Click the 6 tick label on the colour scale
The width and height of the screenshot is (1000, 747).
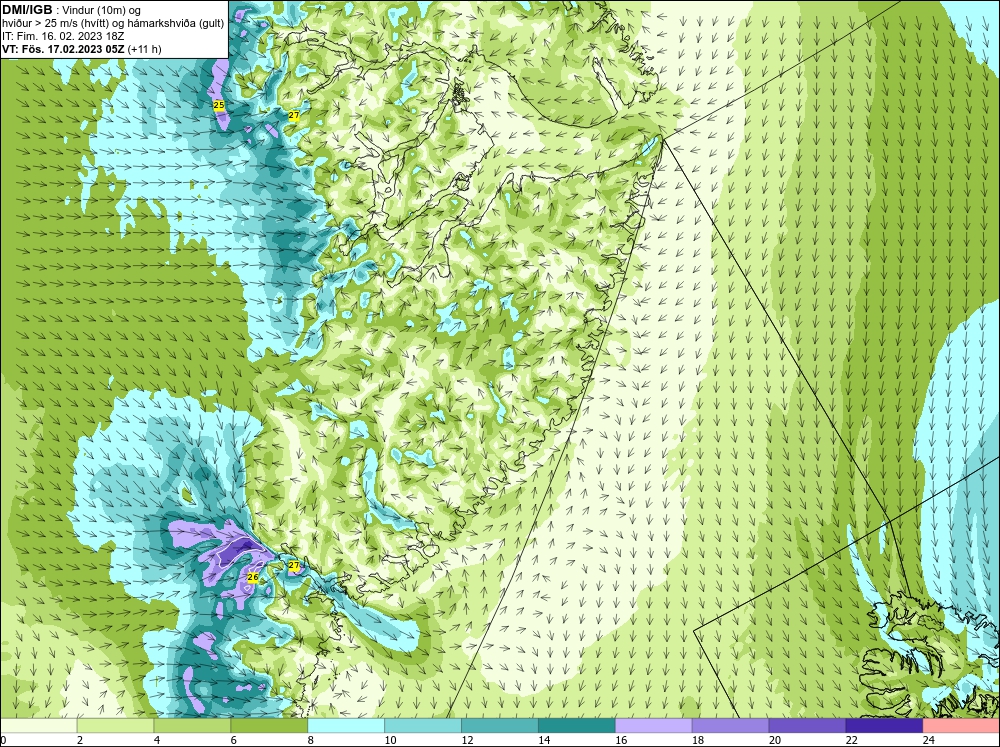click(233, 740)
